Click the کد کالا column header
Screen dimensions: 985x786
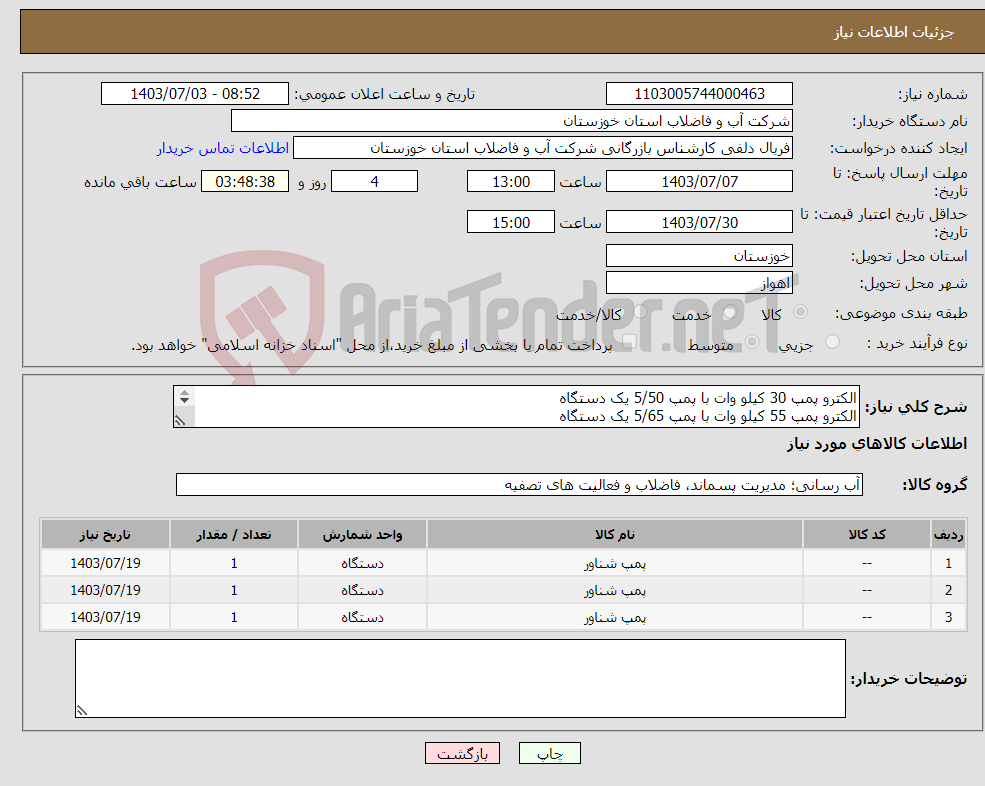click(x=867, y=534)
